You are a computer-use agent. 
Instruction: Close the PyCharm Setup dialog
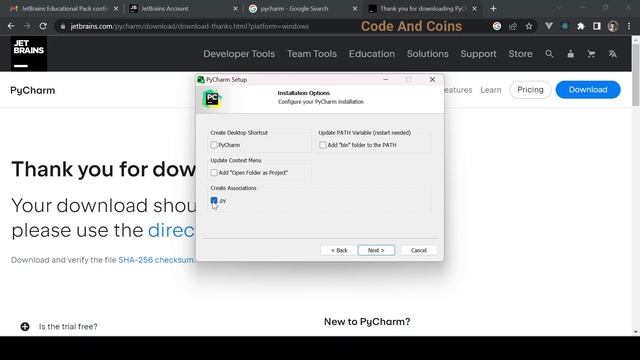[x=432, y=80]
